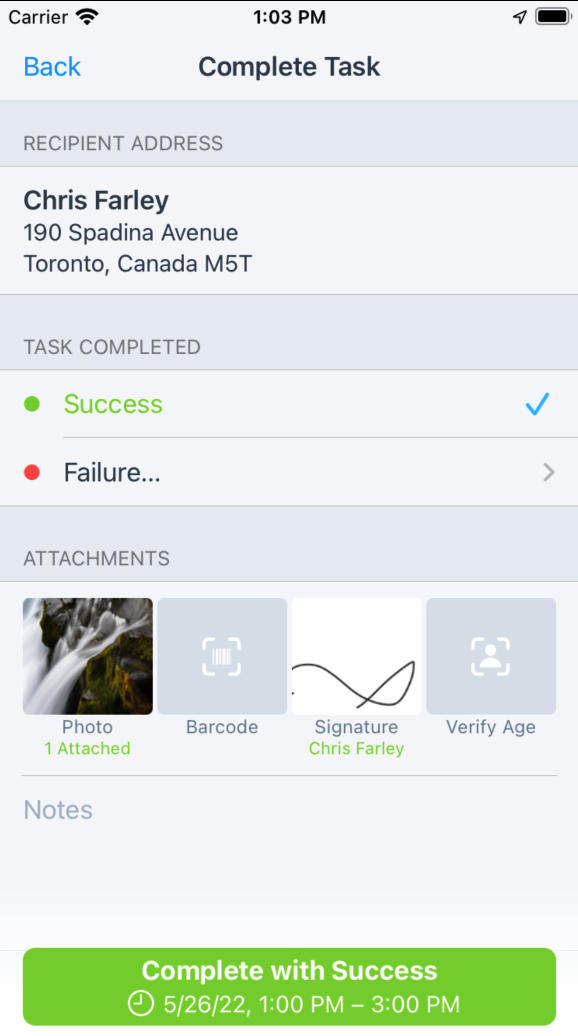Screen dimensions: 578x1036
Task: Go Back to the previous screen
Action: point(52,67)
